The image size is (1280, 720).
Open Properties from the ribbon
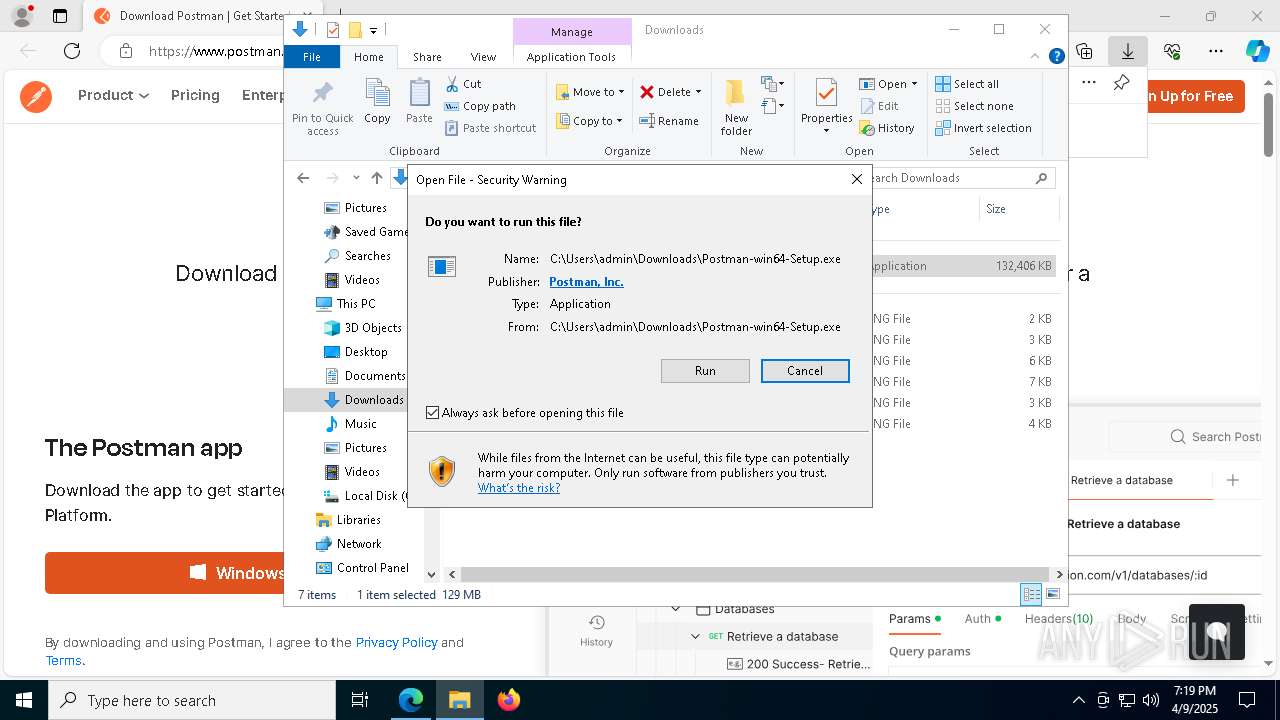pos(826,107)
